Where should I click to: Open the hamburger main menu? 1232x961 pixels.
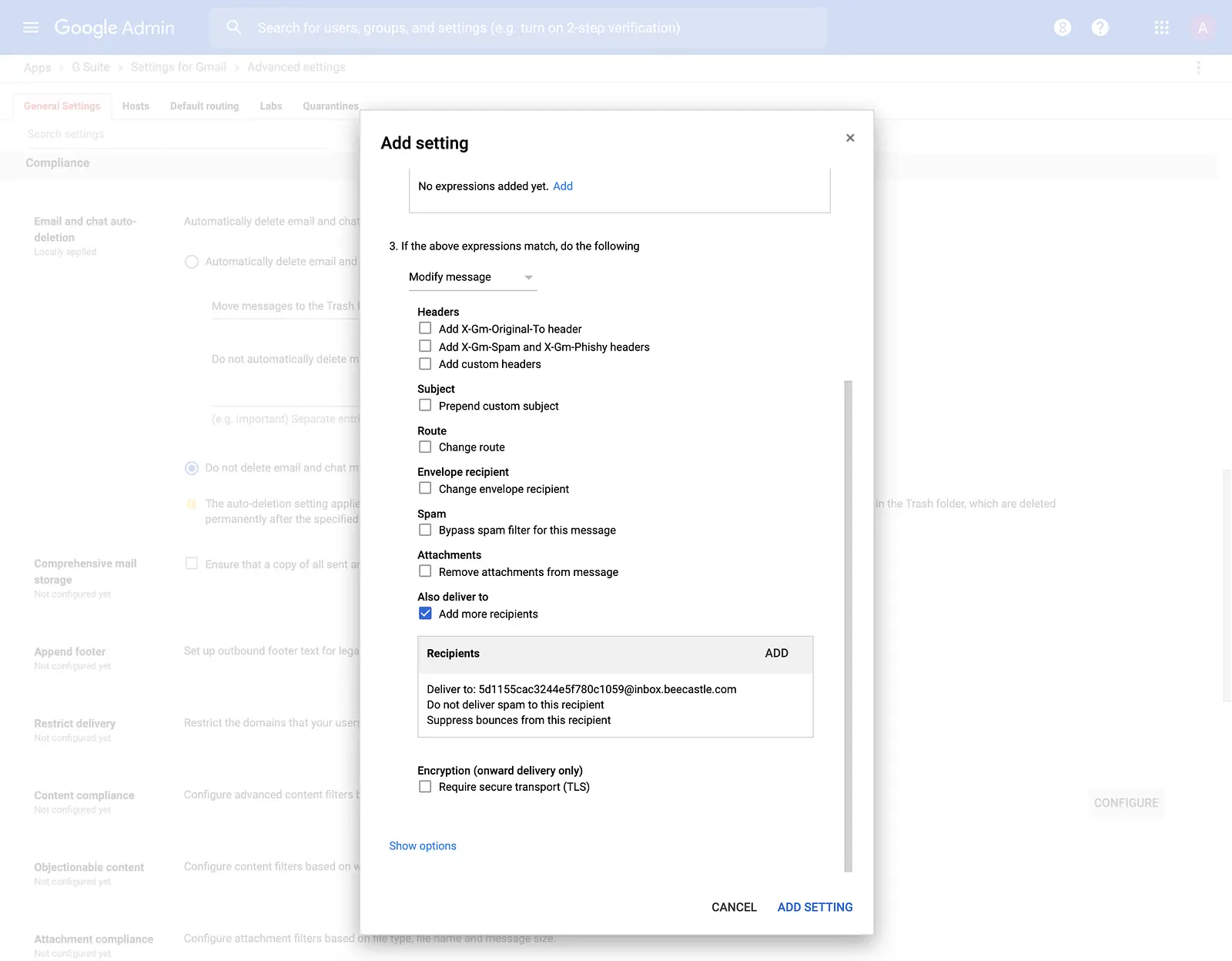click(31, 28)
